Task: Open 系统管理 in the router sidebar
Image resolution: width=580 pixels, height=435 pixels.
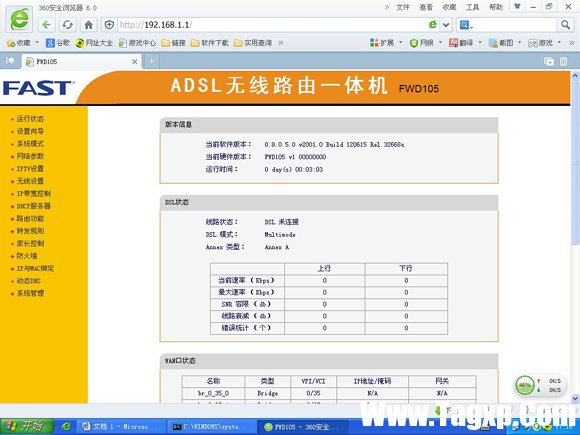Action: 30,293
